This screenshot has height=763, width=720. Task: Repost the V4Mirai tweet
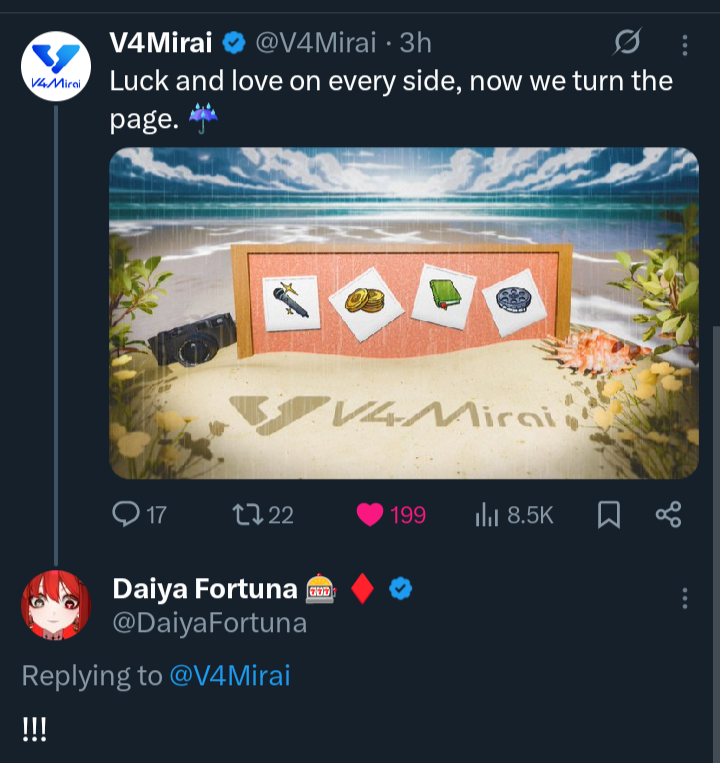click(x=244, y=514)
